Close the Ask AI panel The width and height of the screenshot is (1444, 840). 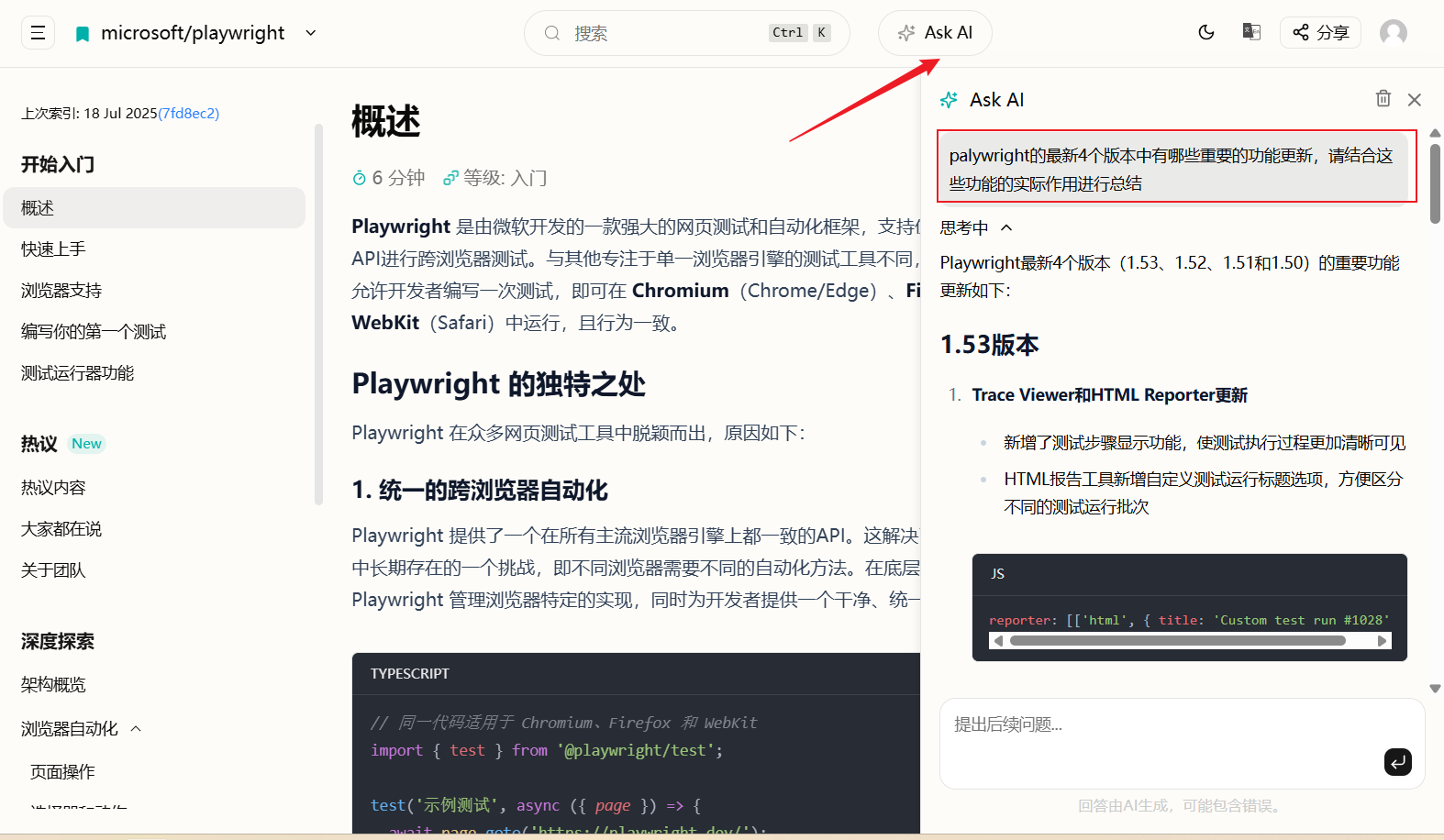tap(1415, 100)
